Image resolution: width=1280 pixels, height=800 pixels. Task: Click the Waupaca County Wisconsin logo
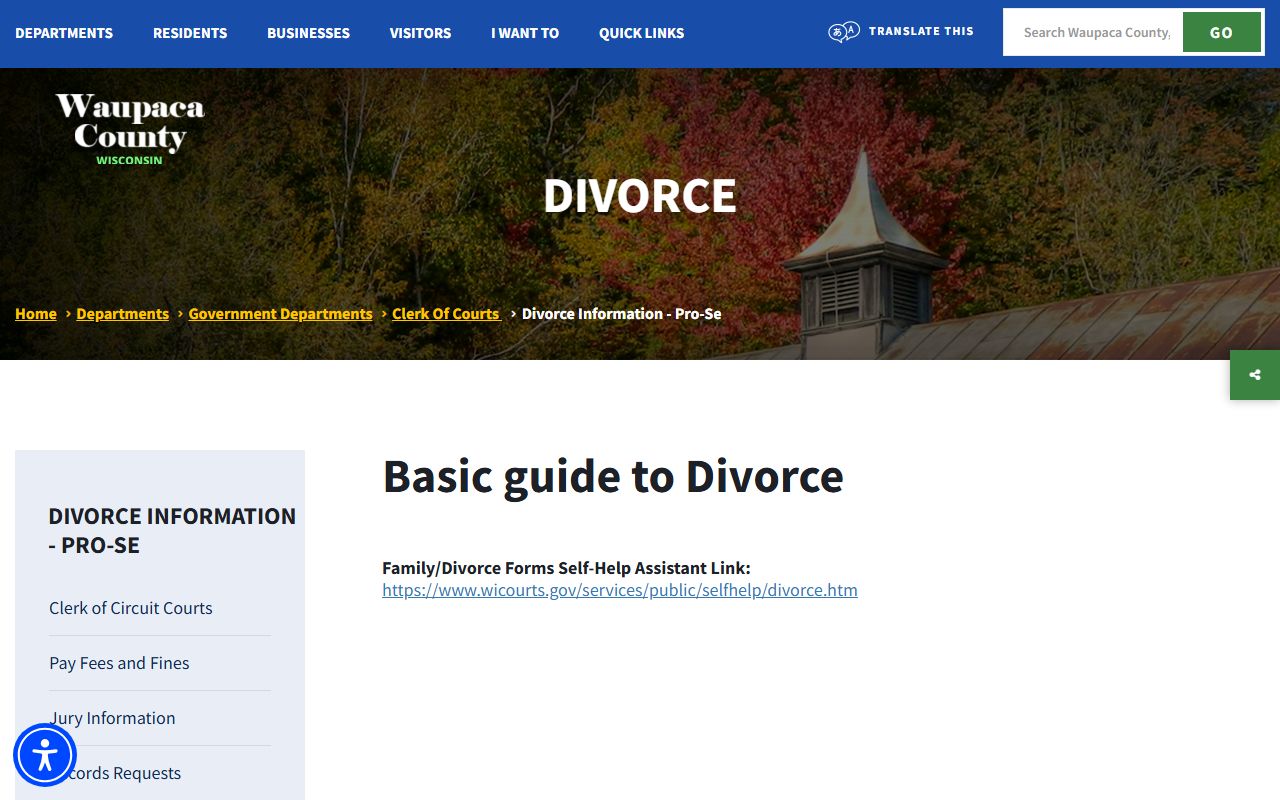tap(130, 129)
